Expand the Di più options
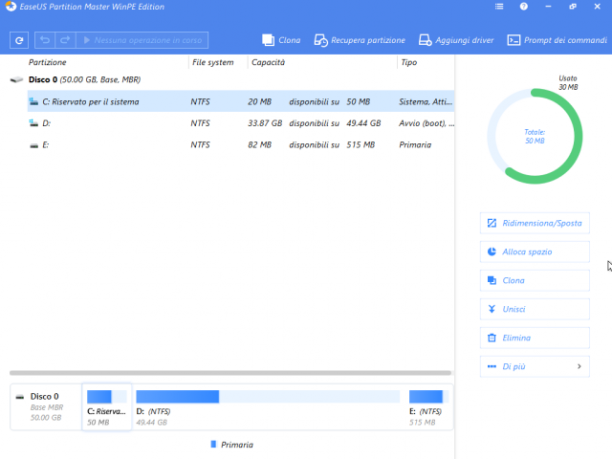 pyautogui.click(x=535, y=366)
